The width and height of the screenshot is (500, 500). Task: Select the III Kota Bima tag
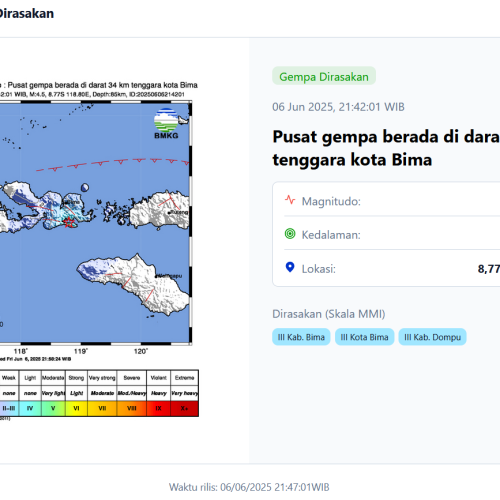(x=364, y=337)
